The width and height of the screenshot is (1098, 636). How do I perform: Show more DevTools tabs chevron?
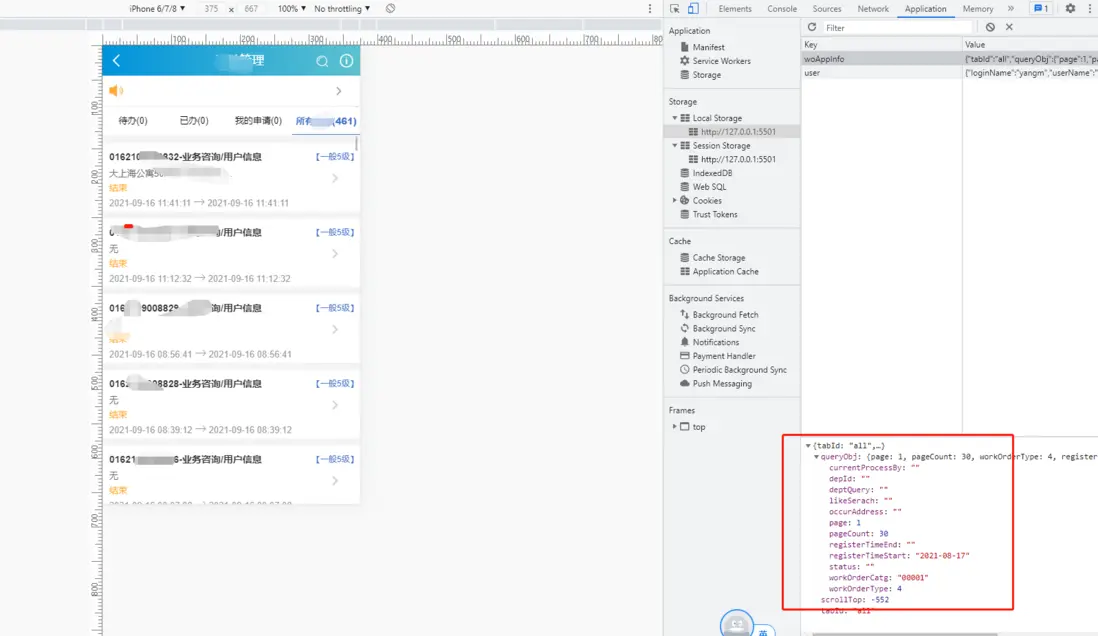click(1010, 8)
